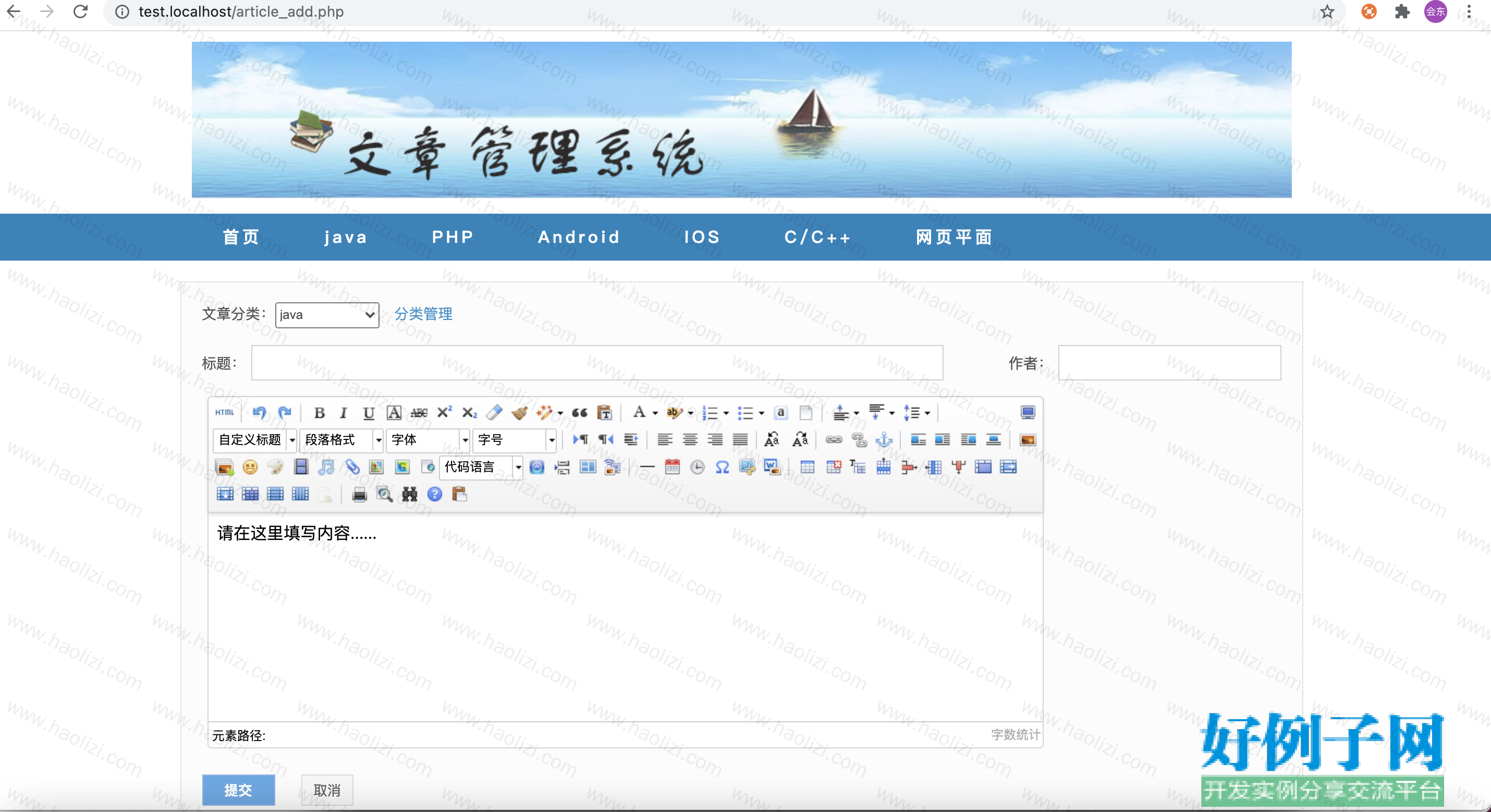The width and height of the screenshot is (1491, 812).
Task: Align text to center
Action: (690, 440)
